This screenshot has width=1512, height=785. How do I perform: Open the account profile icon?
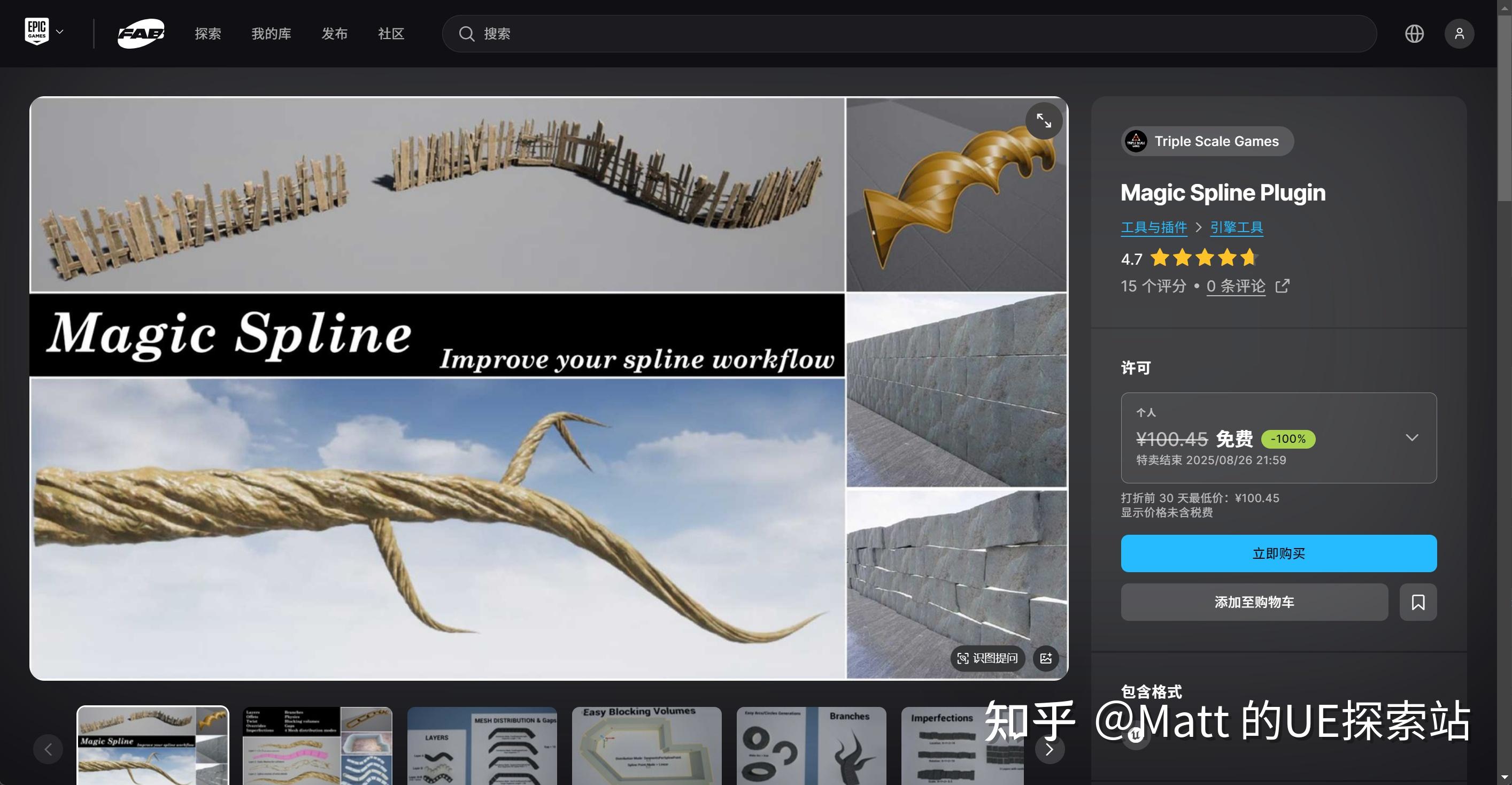1460,34
